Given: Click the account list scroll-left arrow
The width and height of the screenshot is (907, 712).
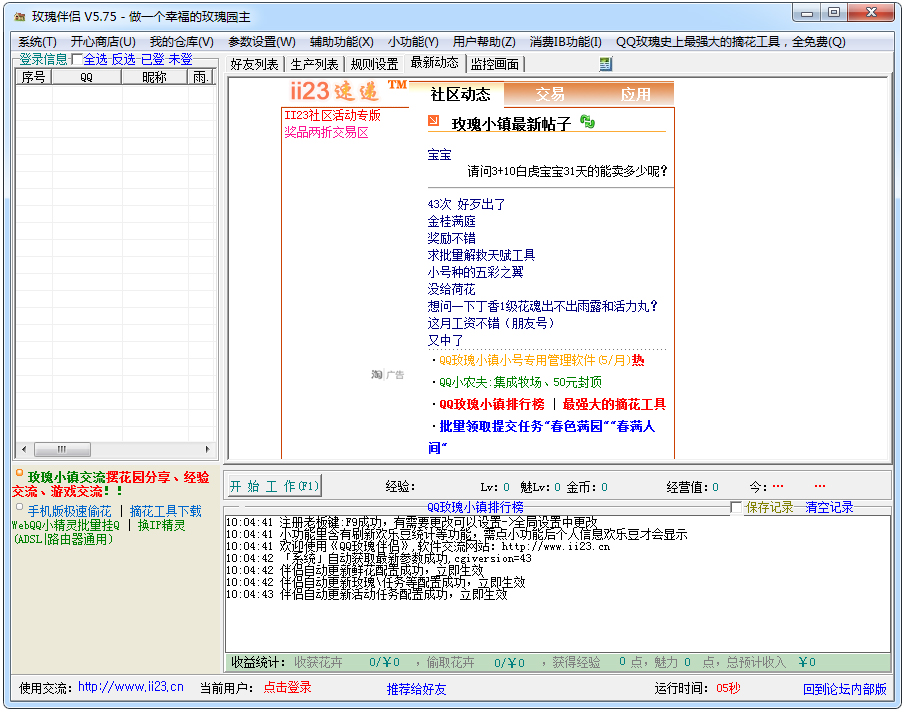Looking at the screenshot, I should tap(24, 449).
